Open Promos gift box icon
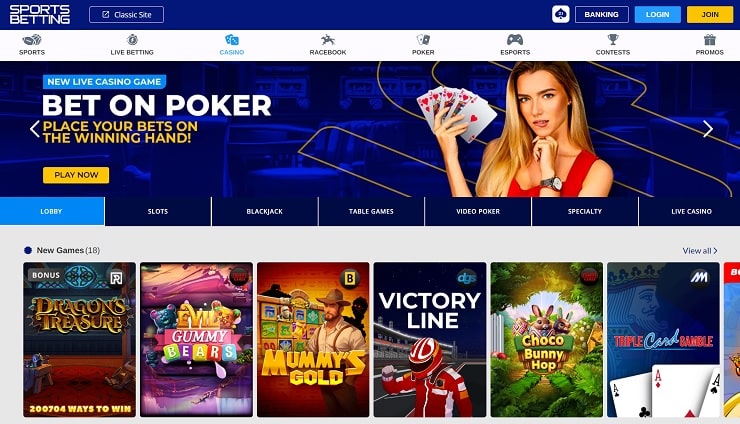This screenshot has width=740, height=424. tap(709, 40)
